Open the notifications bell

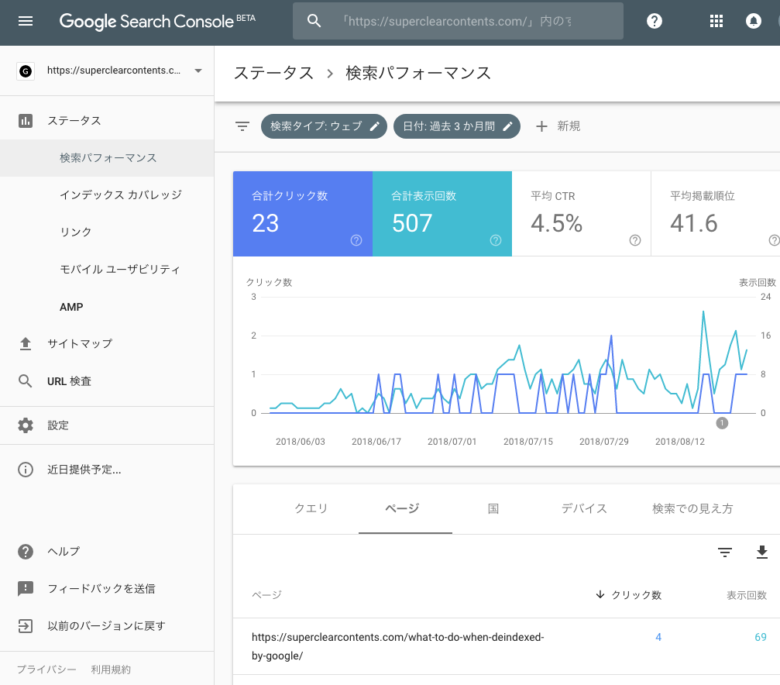pyautogui.click(x=753, y=21)
